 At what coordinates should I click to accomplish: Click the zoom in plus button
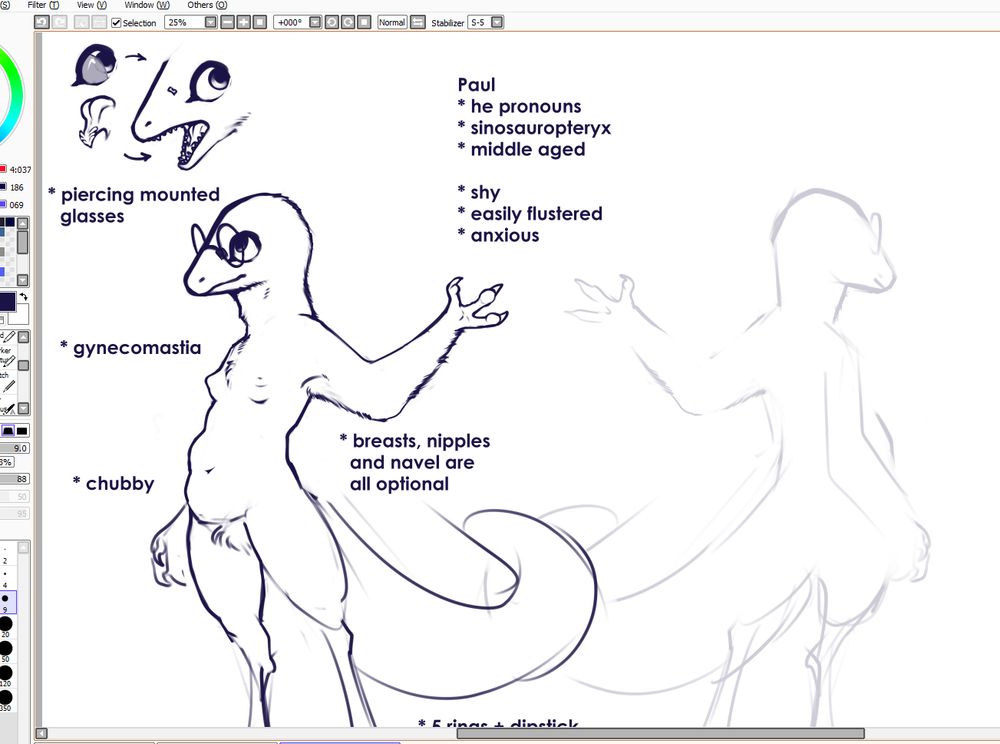point(244,22)
